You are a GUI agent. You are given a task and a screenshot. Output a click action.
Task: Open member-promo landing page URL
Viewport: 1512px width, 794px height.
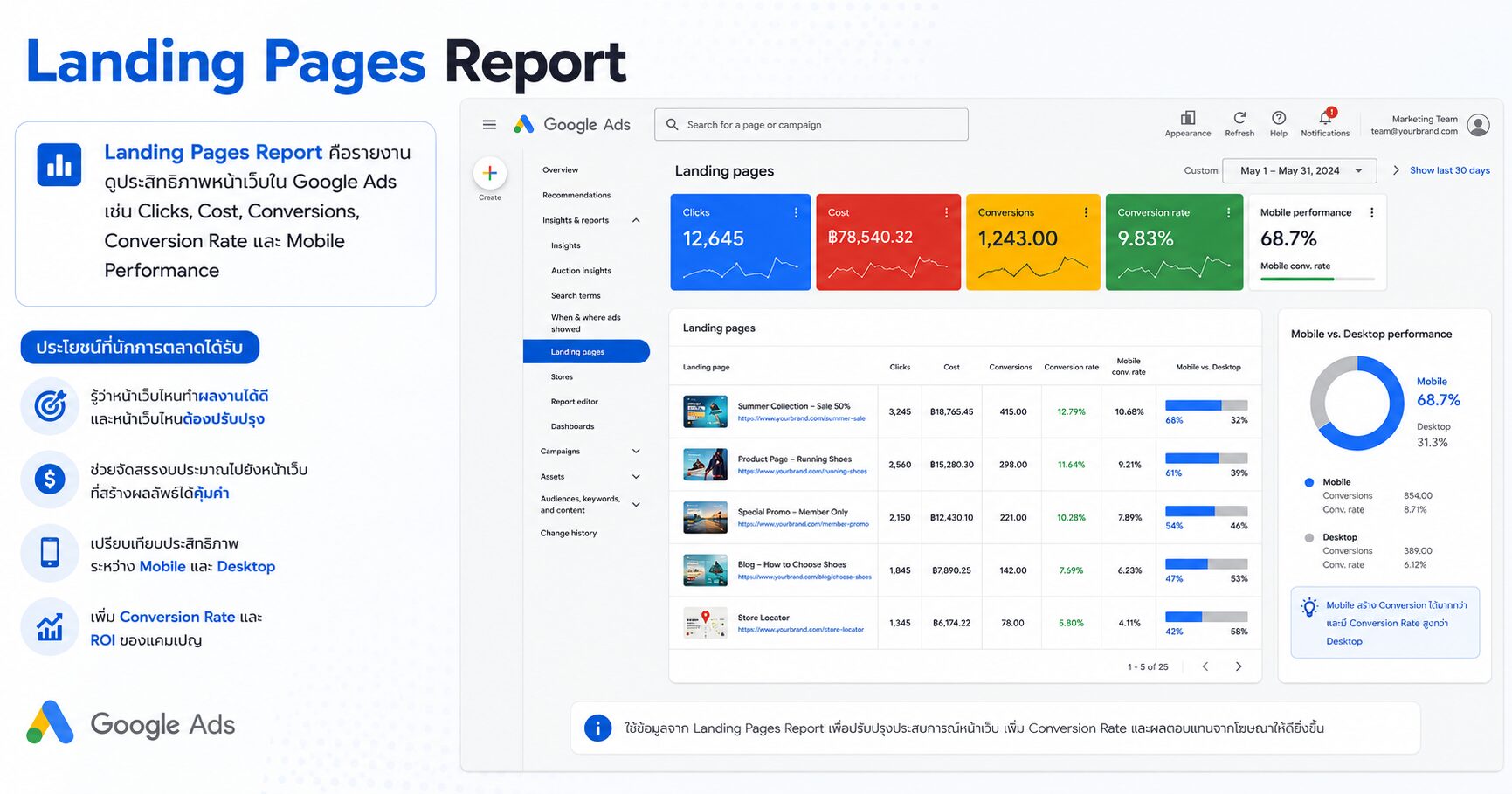[x=803, y=524]
